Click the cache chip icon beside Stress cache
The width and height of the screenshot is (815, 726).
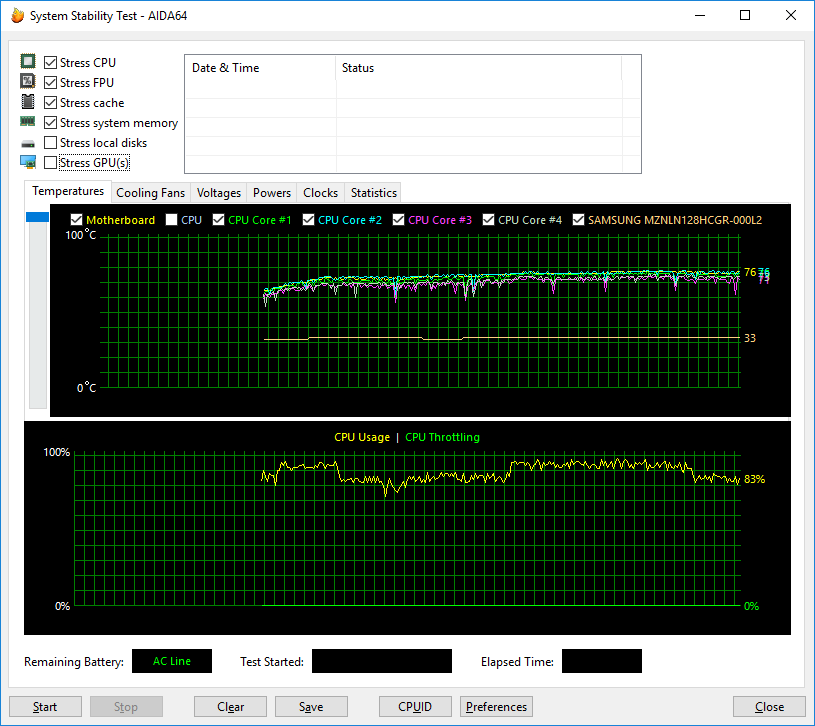[28, 101]
